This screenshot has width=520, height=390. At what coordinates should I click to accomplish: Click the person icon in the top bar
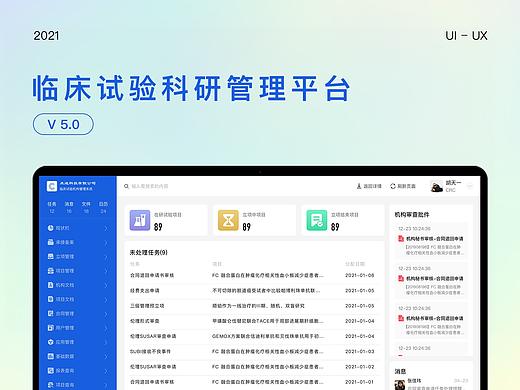(x=359, y=186)
